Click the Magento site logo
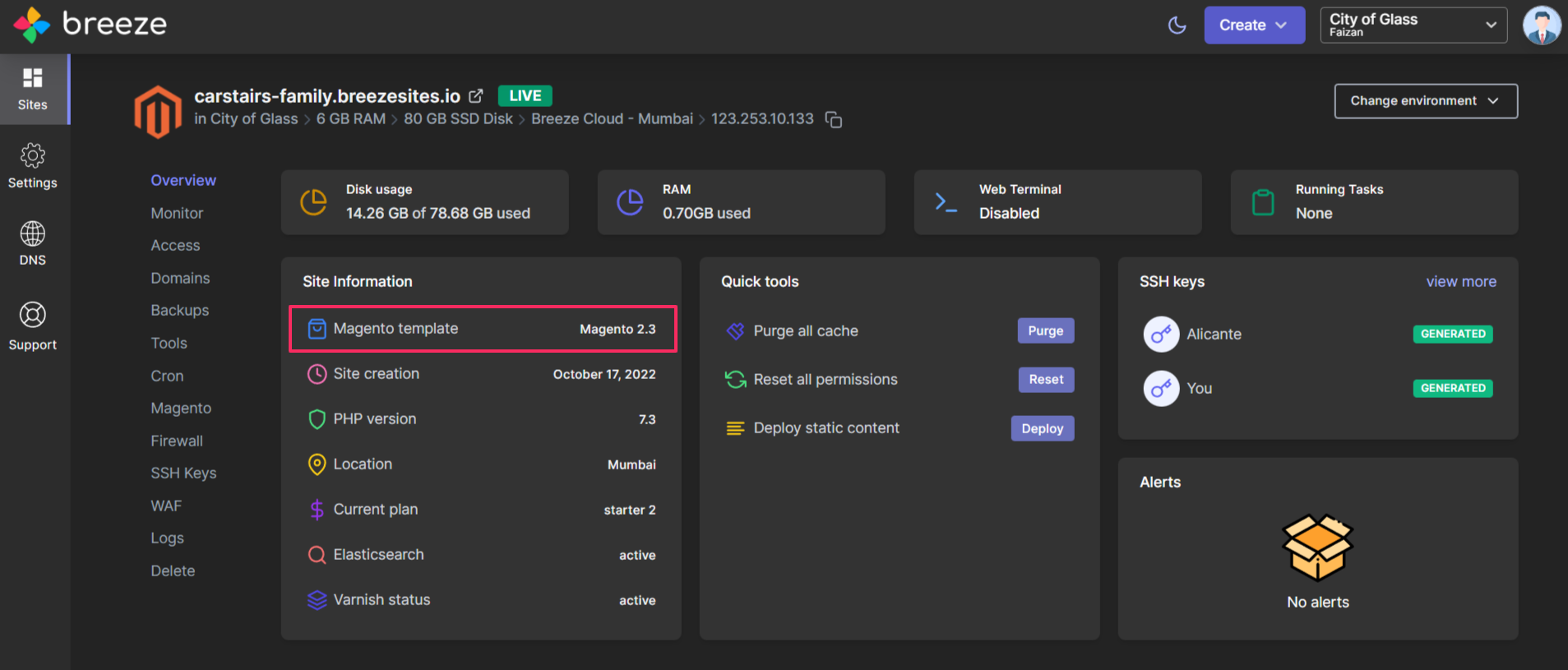 click(158, 112)
